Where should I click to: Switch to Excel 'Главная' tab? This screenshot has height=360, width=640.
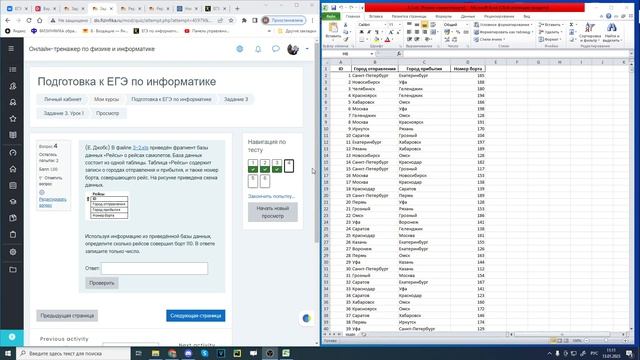[353, 16]
